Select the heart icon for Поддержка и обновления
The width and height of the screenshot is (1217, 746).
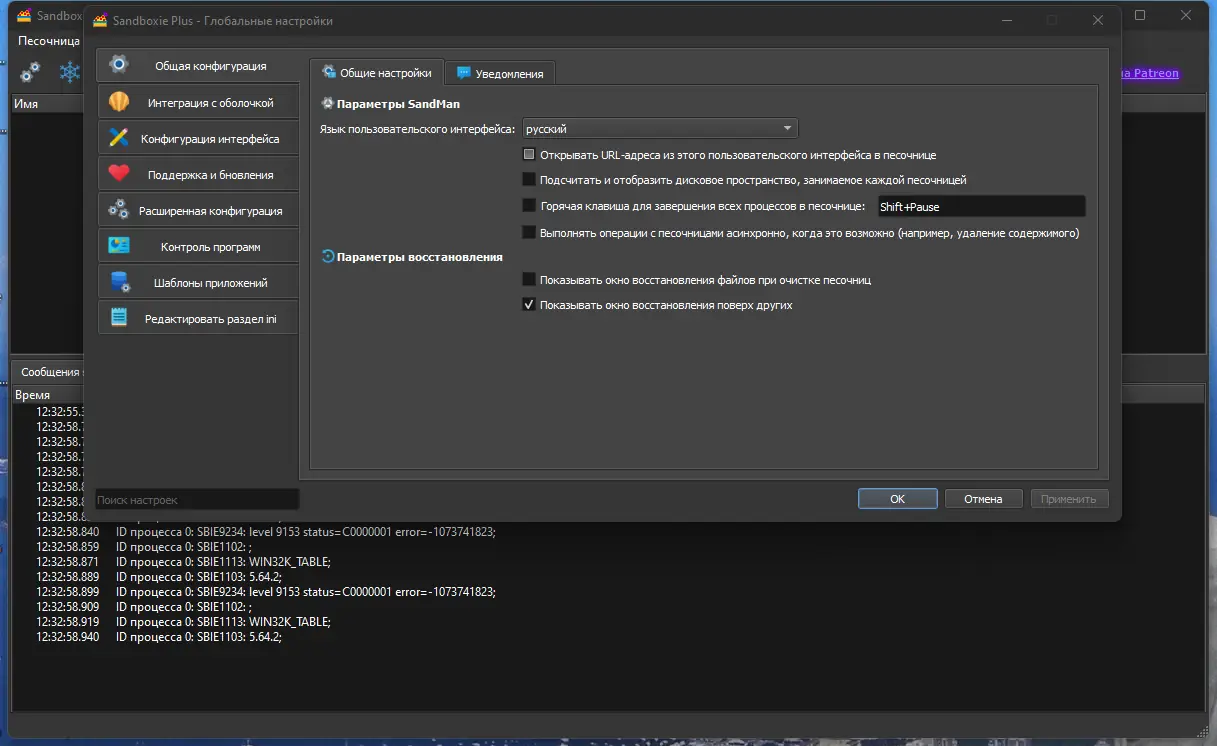[x=119, y=174]
